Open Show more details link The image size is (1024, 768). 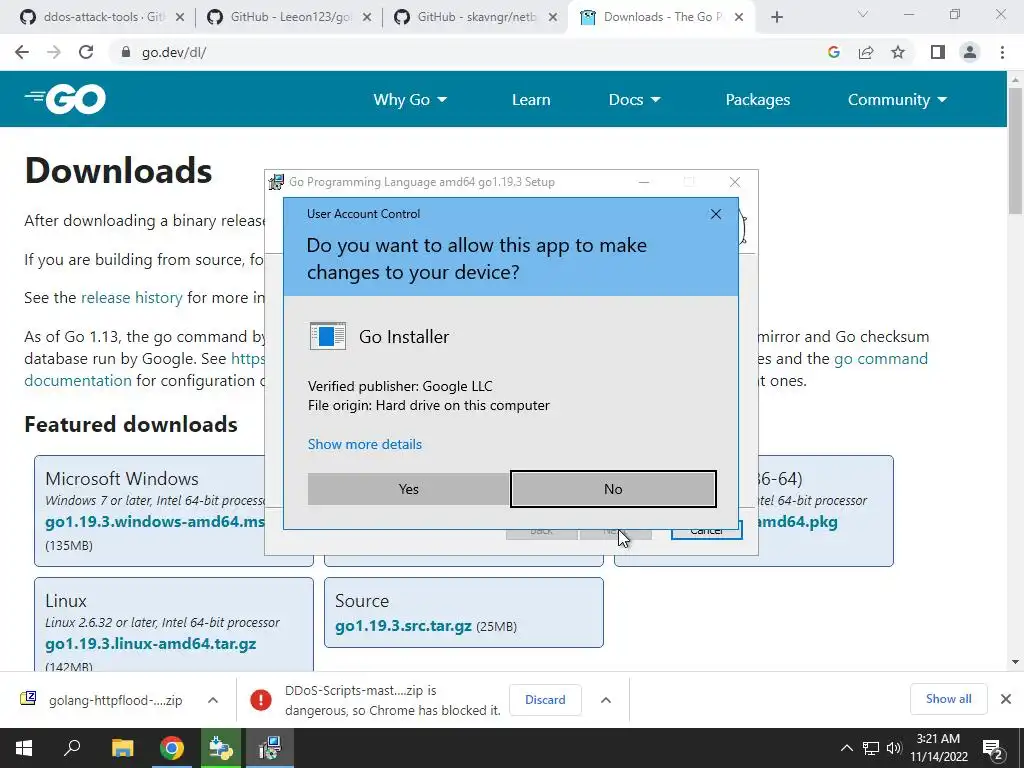point(364,444)
